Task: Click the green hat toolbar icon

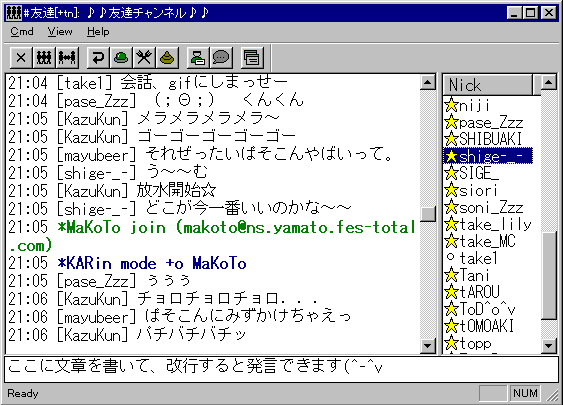Action: click(x=121, y=57)
